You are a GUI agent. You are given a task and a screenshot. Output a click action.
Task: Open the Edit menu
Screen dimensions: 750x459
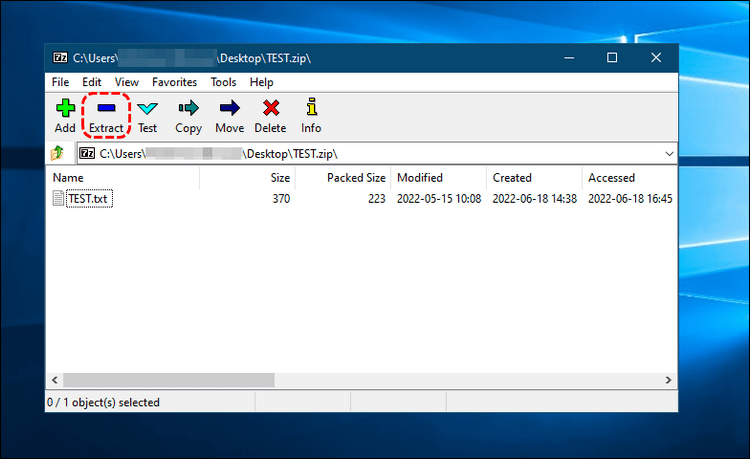tap(91, 82)
